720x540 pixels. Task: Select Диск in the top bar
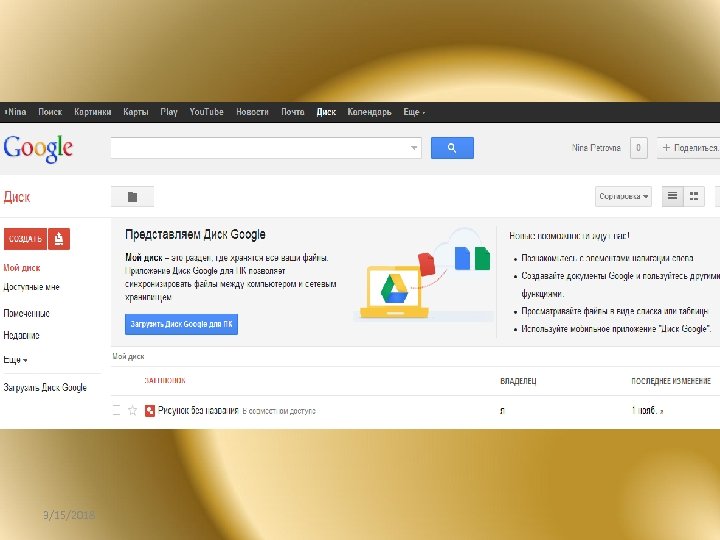(326, 112)
